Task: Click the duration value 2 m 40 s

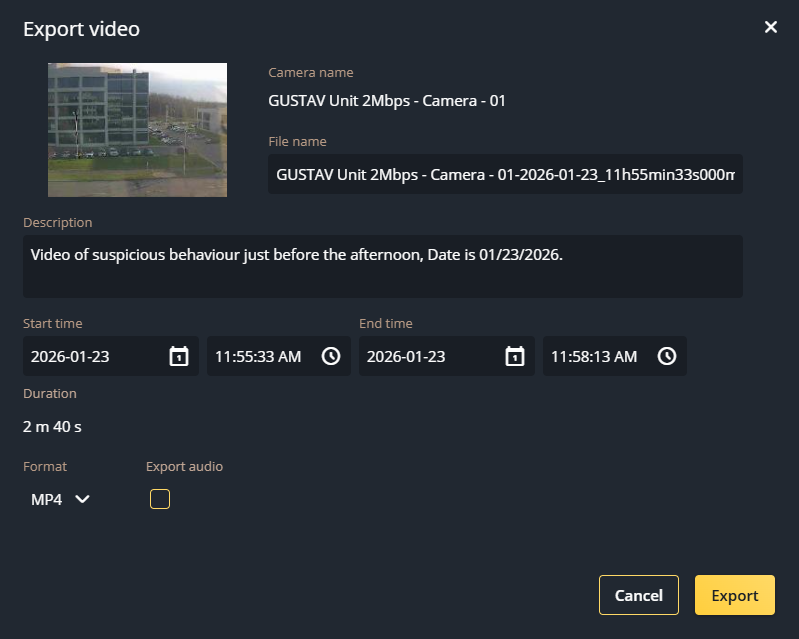Action: tap(52, 427)
